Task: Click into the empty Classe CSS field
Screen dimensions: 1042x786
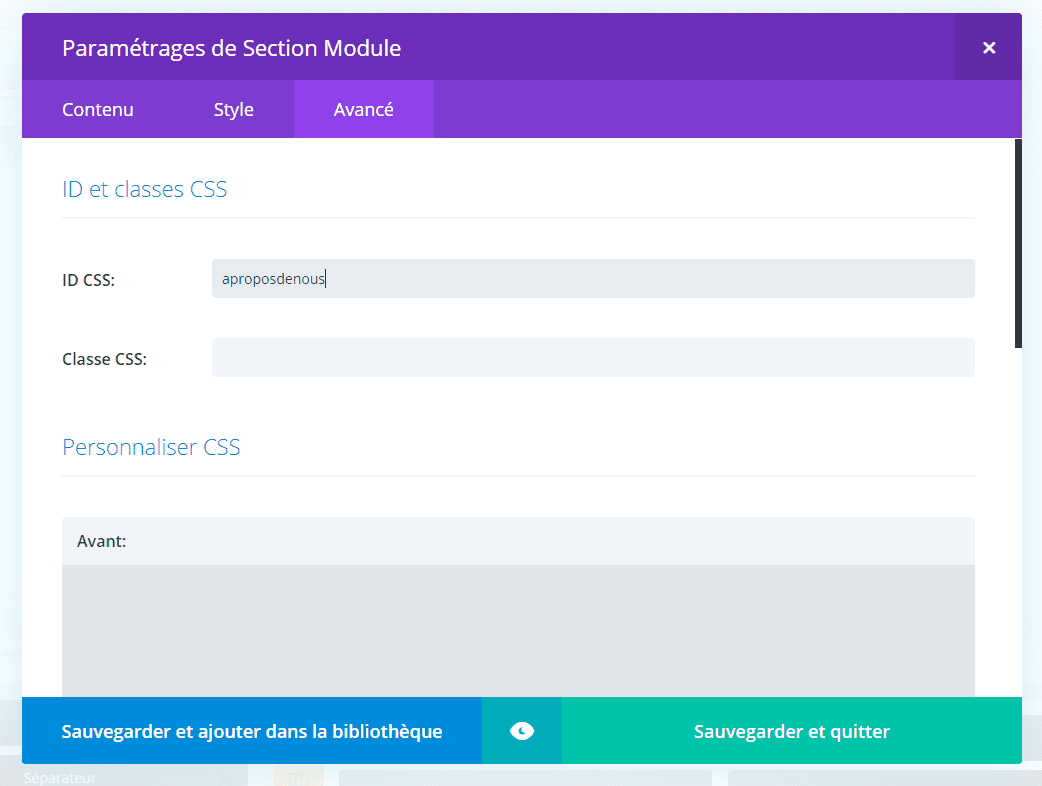Action: tap(592, 357)
